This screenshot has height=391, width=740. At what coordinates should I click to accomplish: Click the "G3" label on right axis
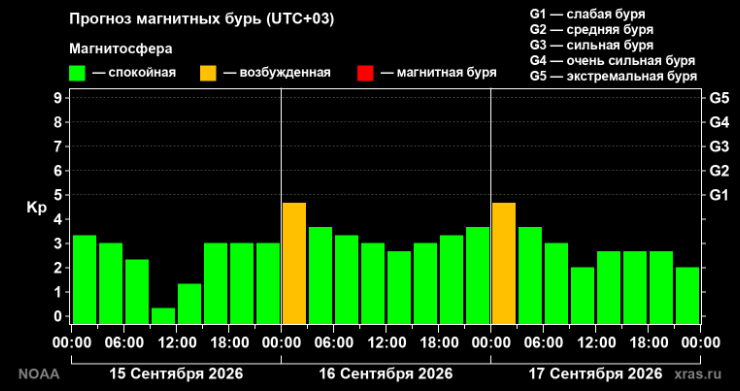(x=719, y=146)
